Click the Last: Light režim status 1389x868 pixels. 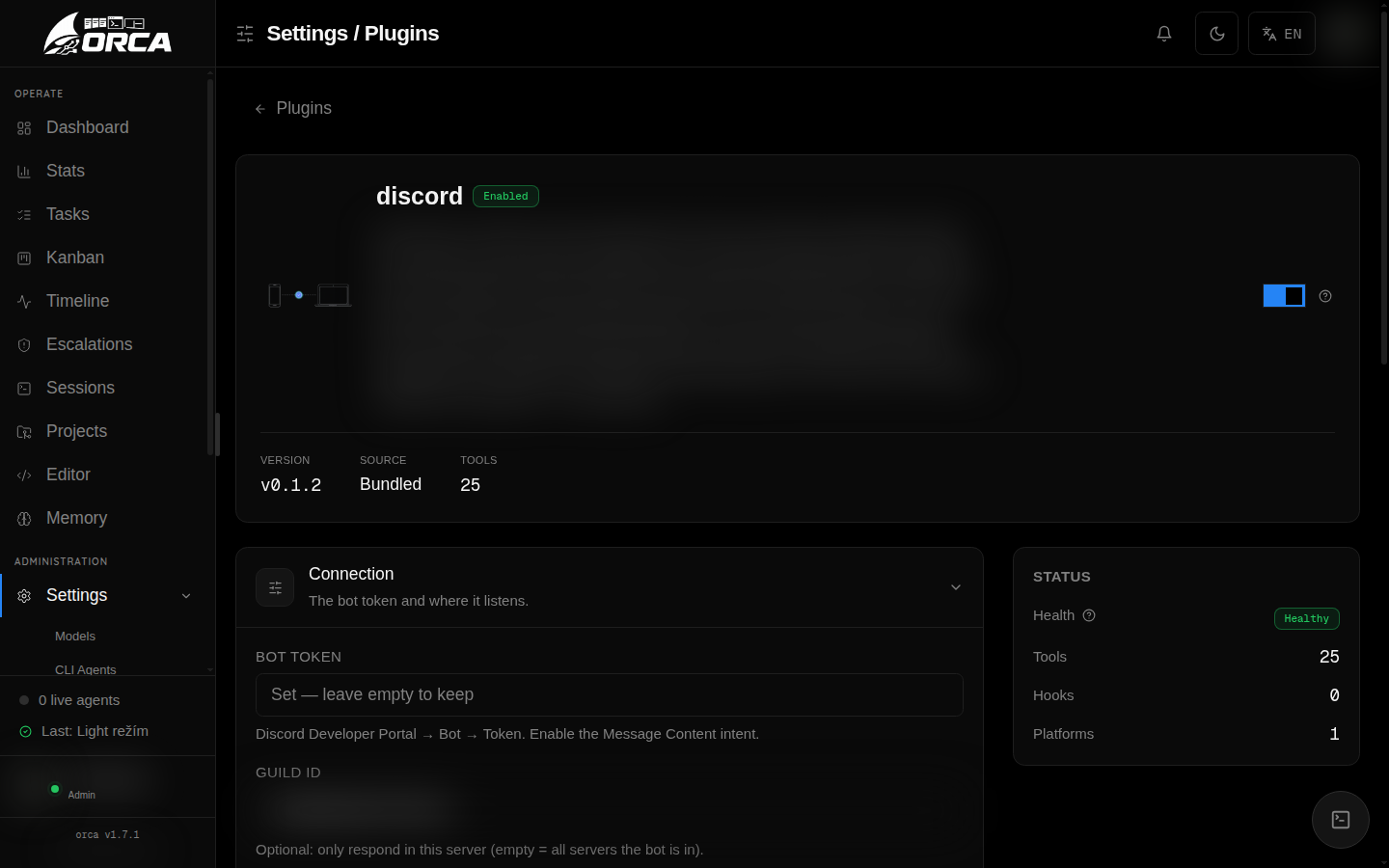pos(84,731)
